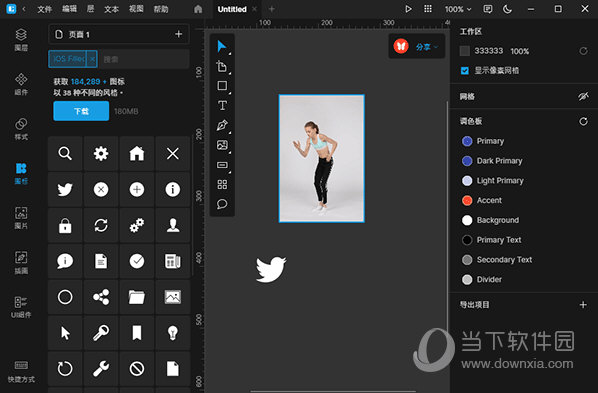Add a new page with plus button
598x393 pixels.
tap(178, 34)
